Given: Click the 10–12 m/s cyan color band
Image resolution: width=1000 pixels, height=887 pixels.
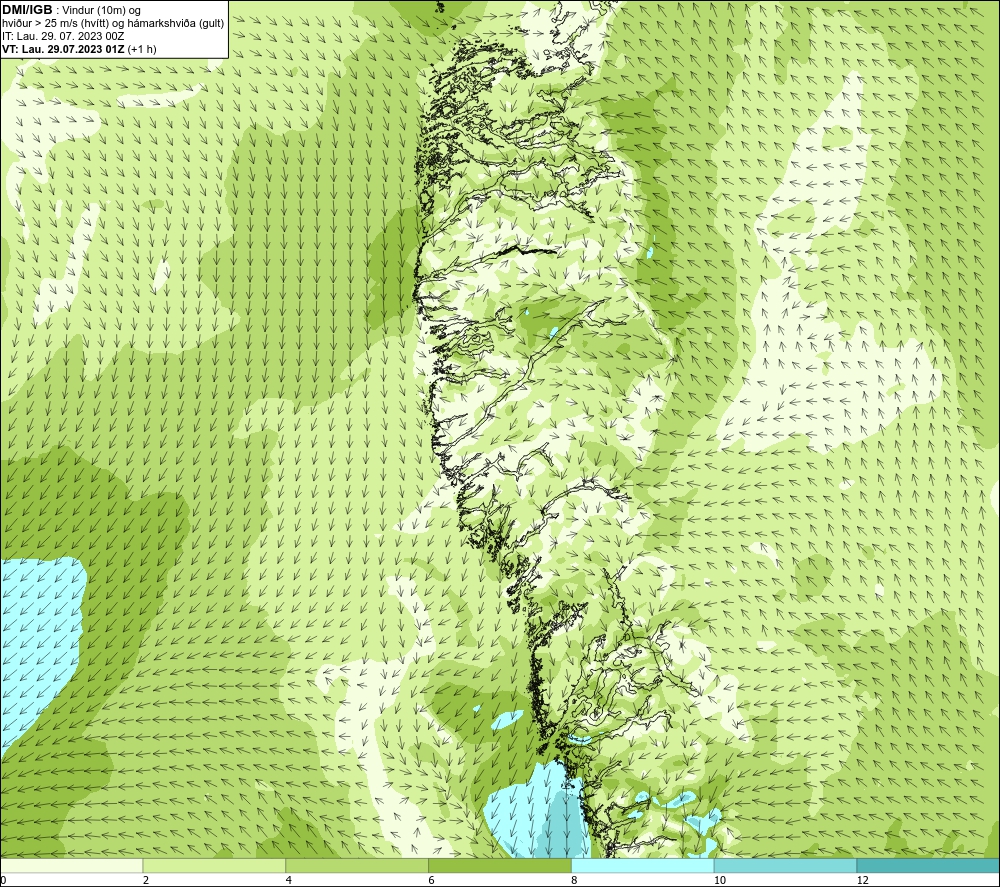Looking at the screenshot, I should [x=786, y=865].
